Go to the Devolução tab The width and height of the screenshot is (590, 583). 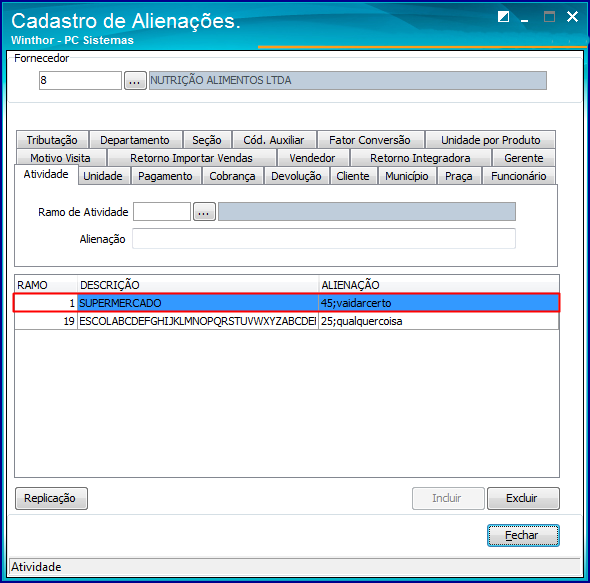point(296,176)
